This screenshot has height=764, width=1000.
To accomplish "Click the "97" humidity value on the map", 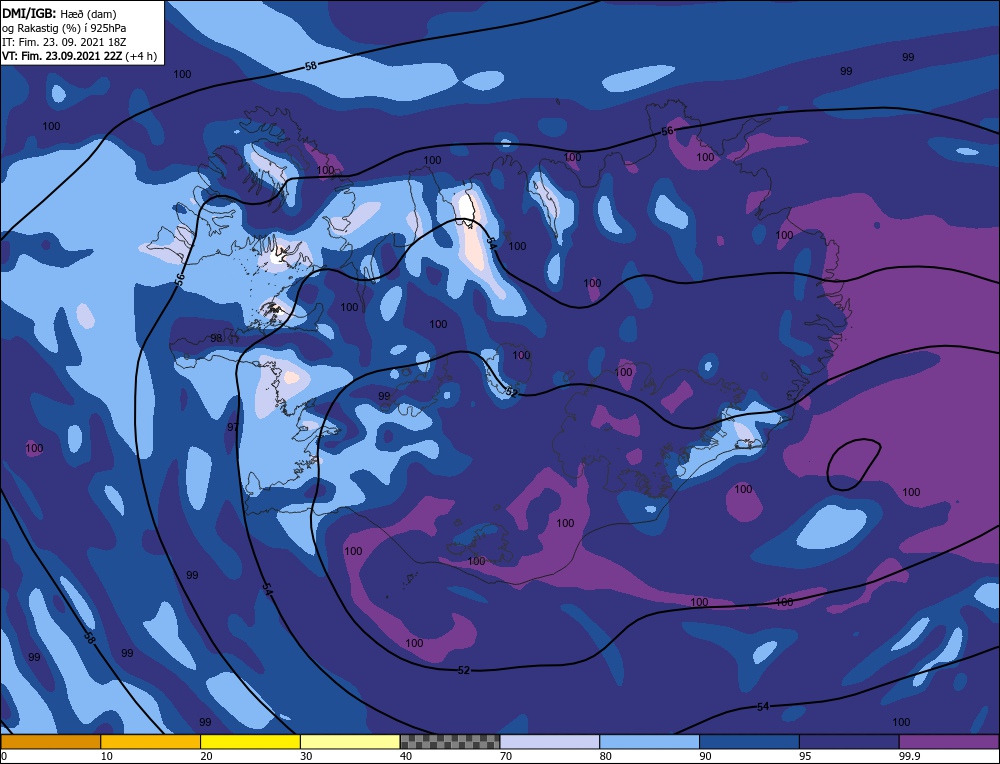I will coord(233,427).
